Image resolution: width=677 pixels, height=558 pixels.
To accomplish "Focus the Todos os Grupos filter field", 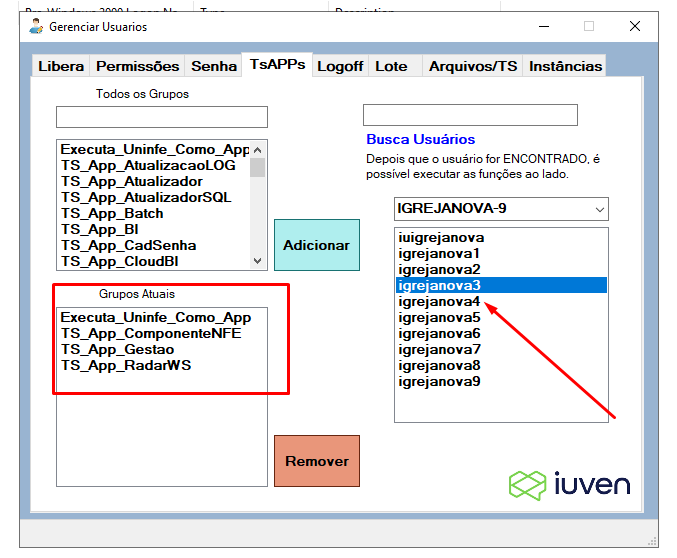I will click(162, 117).
